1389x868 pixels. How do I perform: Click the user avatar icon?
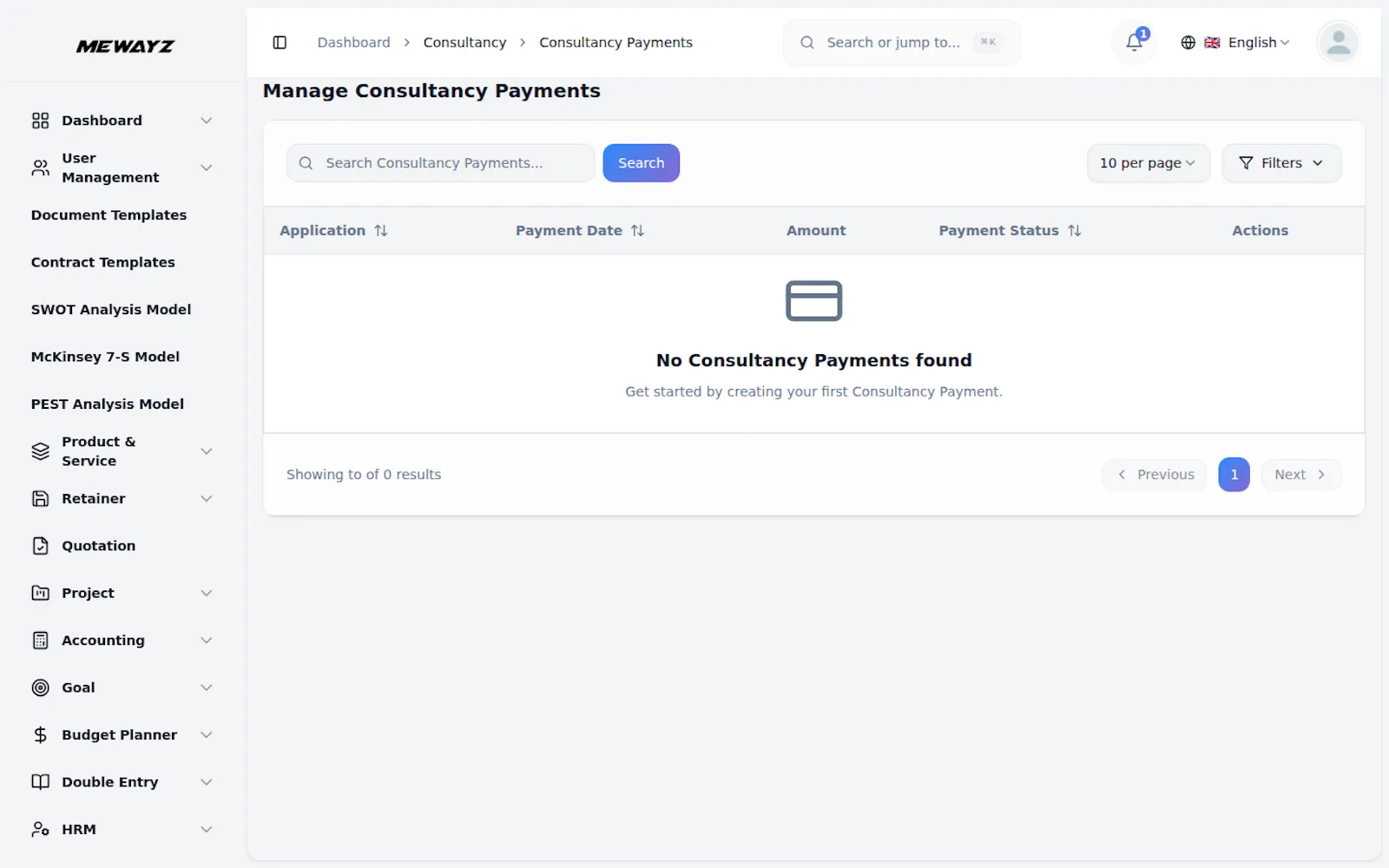tap(1338, 43)
